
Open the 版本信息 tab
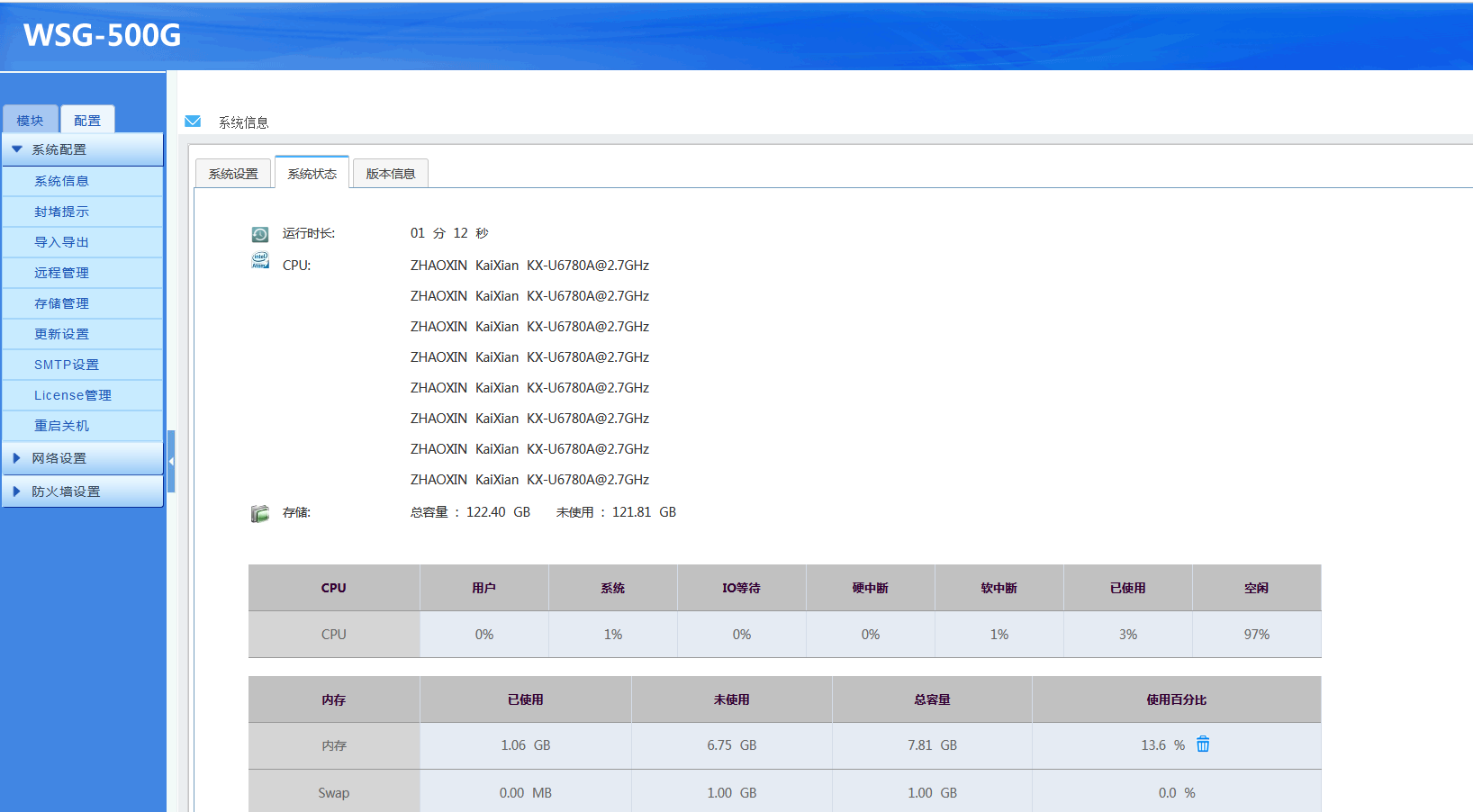click(390, 174)
